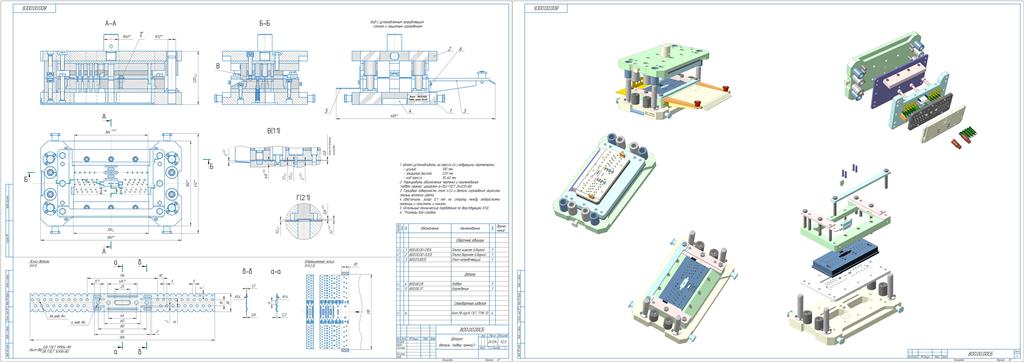Select the Б-Б section view label
Screen dimensions: 1024x362
click(264, 23)
